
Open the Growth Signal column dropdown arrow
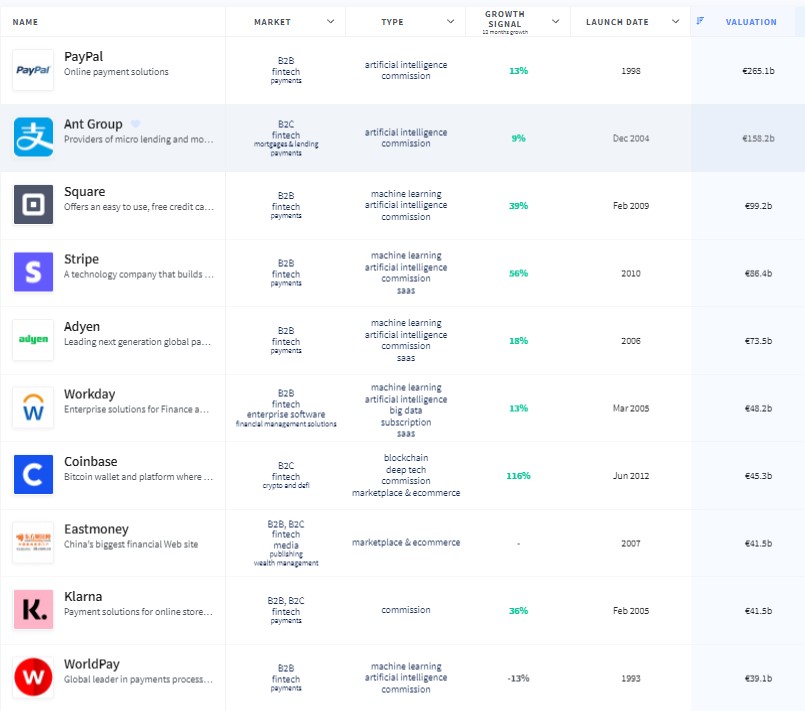tap(555, 22)
